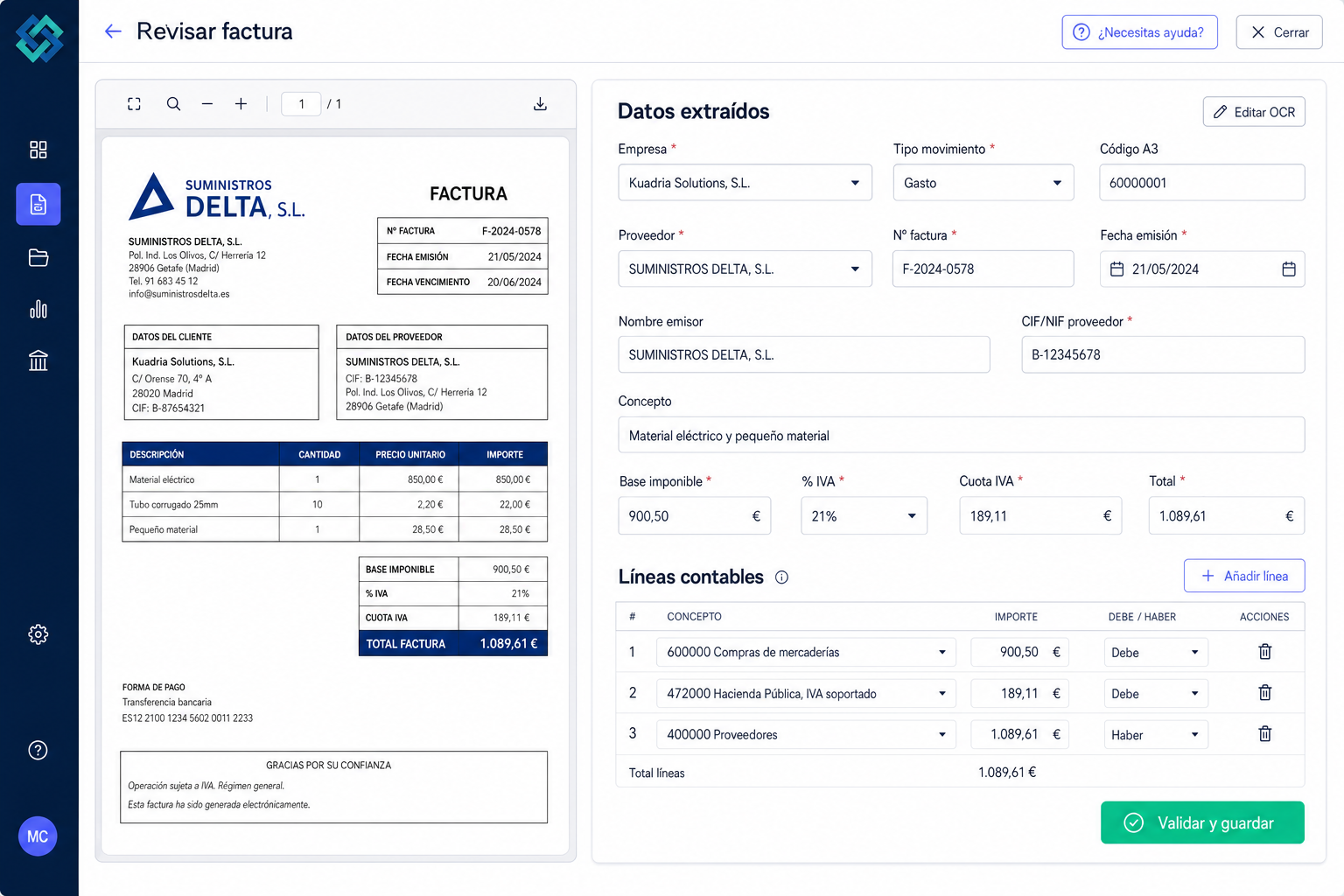Toggle fullscreen in document viewer
Image resolution: width=1344 pixels, height=896 pixels.
[134, 104]
